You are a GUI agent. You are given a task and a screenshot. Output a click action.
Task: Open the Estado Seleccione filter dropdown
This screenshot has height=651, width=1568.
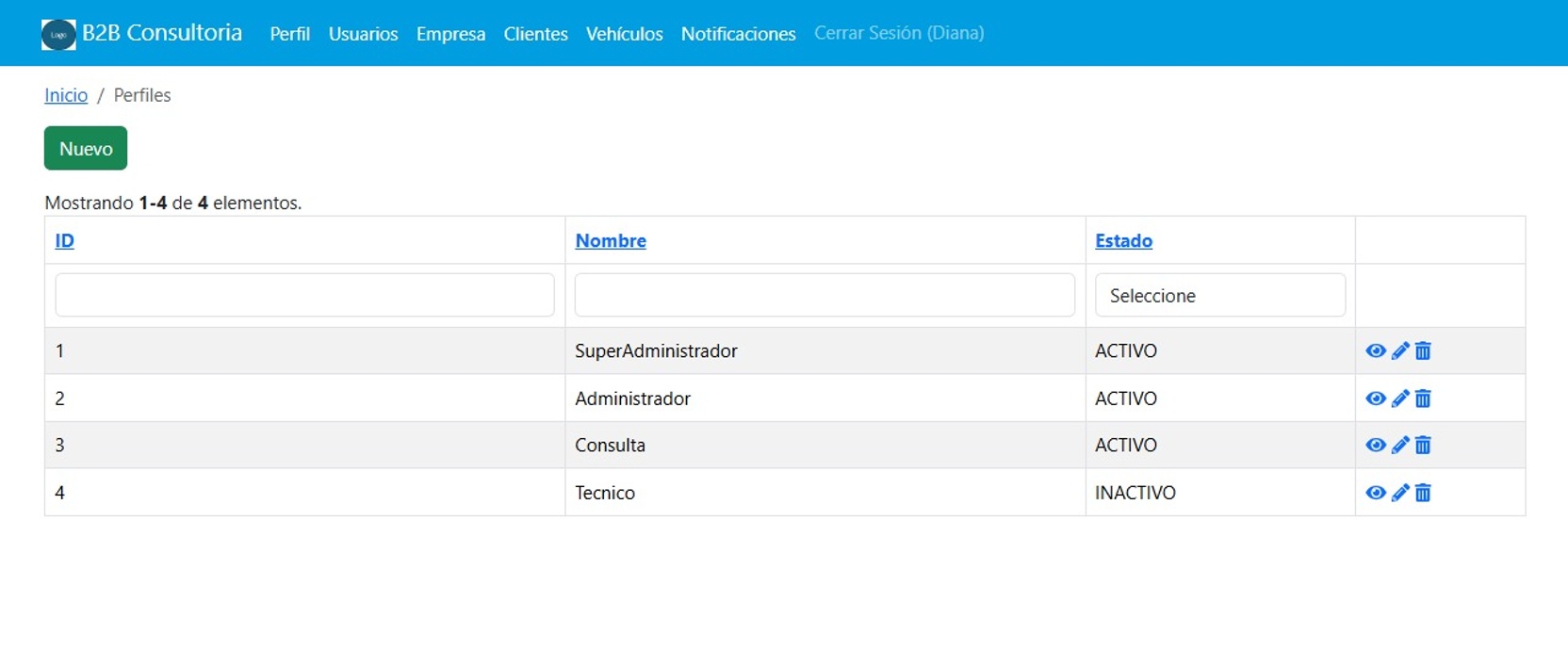pyautogui.click(x=1220, y=296)
